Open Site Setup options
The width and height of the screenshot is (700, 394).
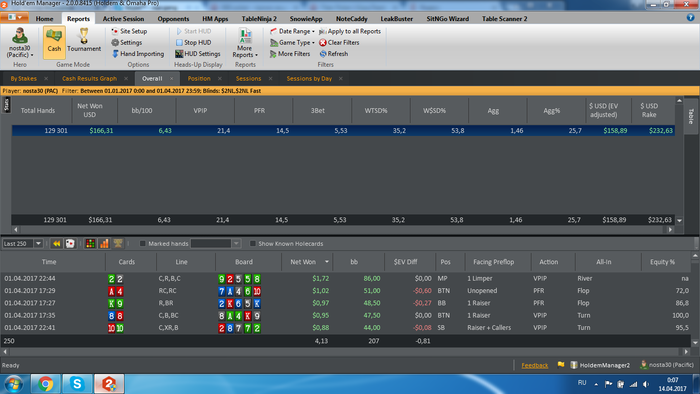click(x=129, y=31)
